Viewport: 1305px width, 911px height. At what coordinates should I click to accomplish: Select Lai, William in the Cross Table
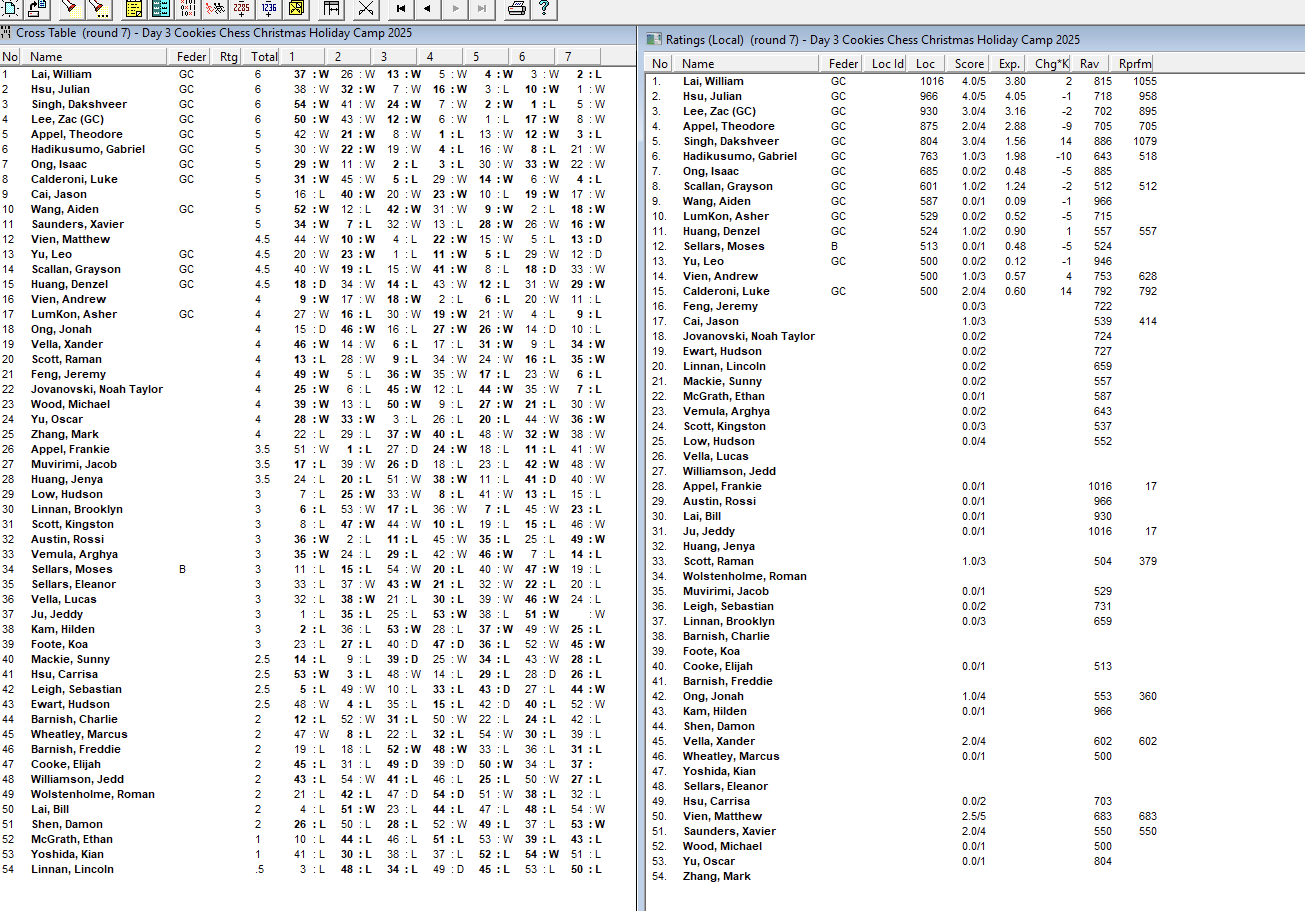click(x=61, y=74)
